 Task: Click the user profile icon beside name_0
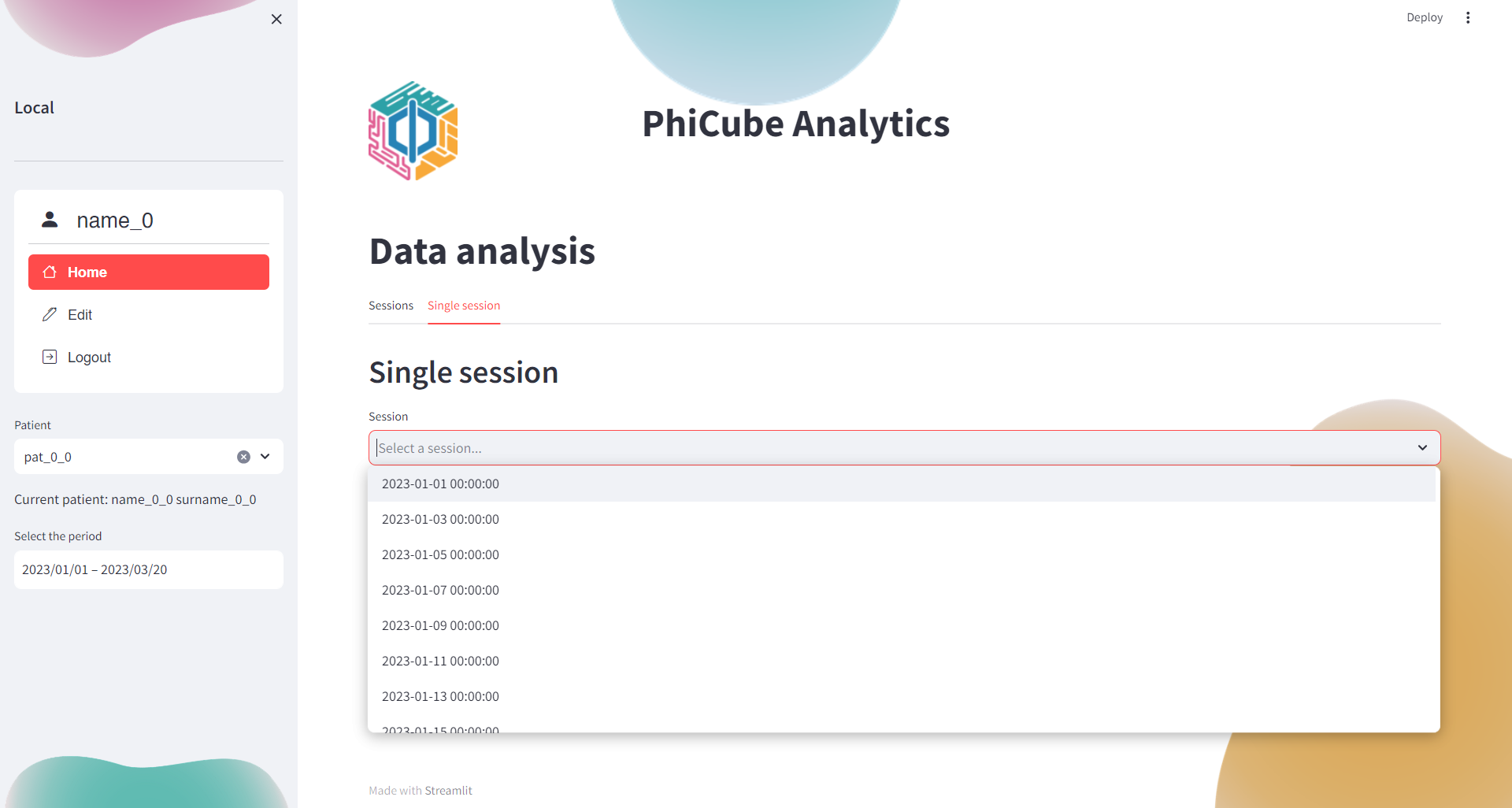[x=50, y=220]
